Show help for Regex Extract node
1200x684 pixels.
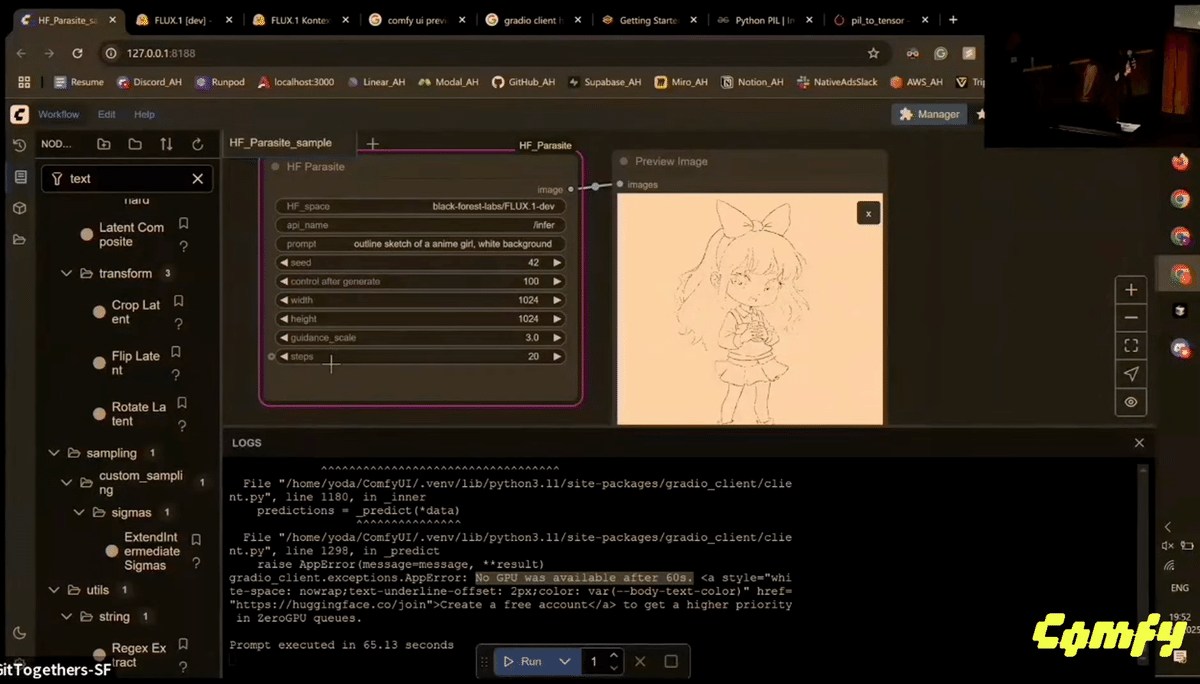coord(184,667)
